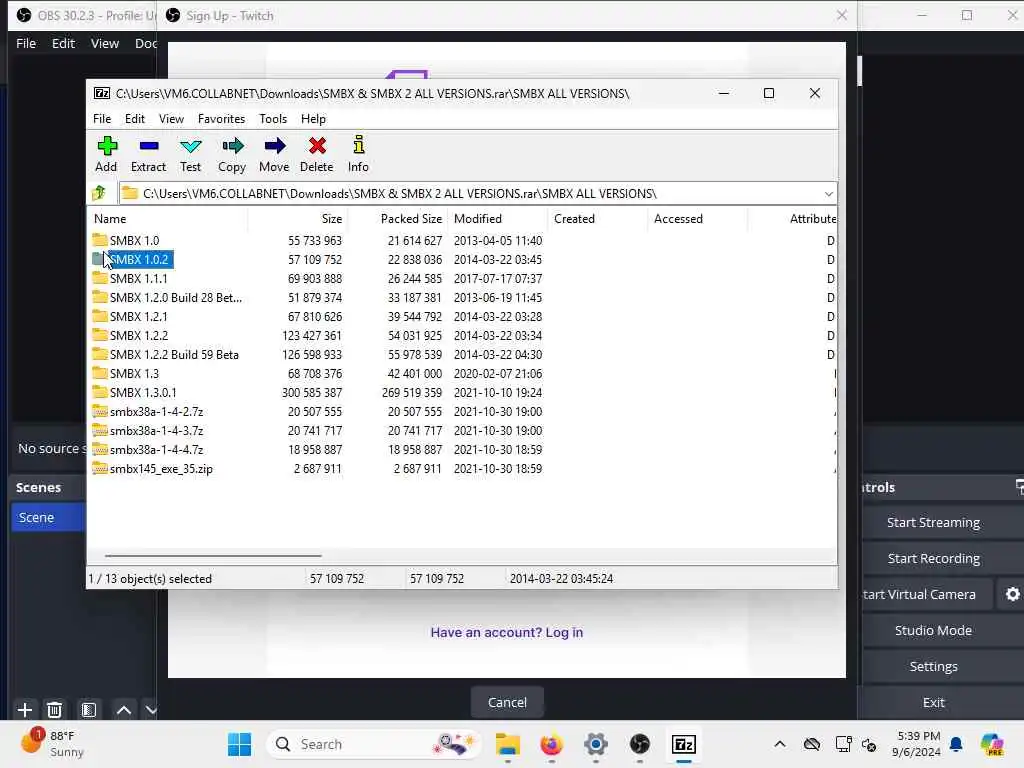
Task: Sort by the Size column header
Action: pos(298,219)
